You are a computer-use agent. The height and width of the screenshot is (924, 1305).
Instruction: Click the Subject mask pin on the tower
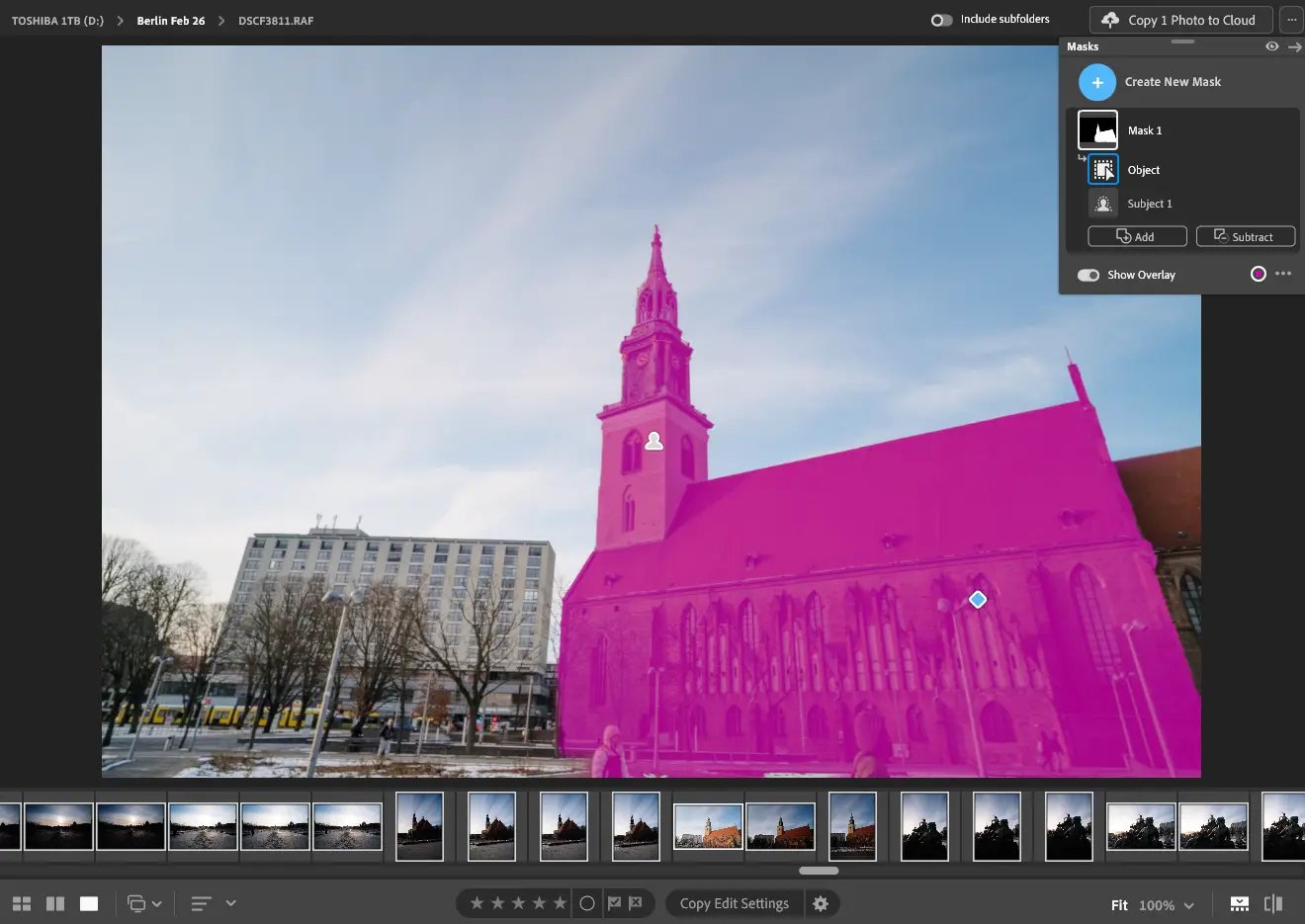click(x=653, y=441)
